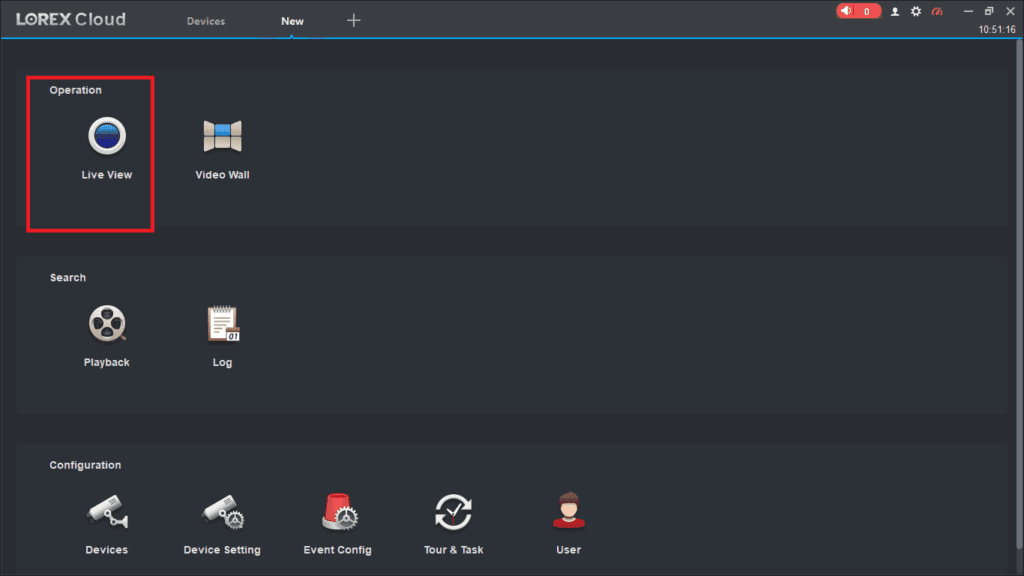Screen dimensions: 1024x576
Task: Open Playback film reel icon
Action: pyautogui.click(x=107, y=324)
